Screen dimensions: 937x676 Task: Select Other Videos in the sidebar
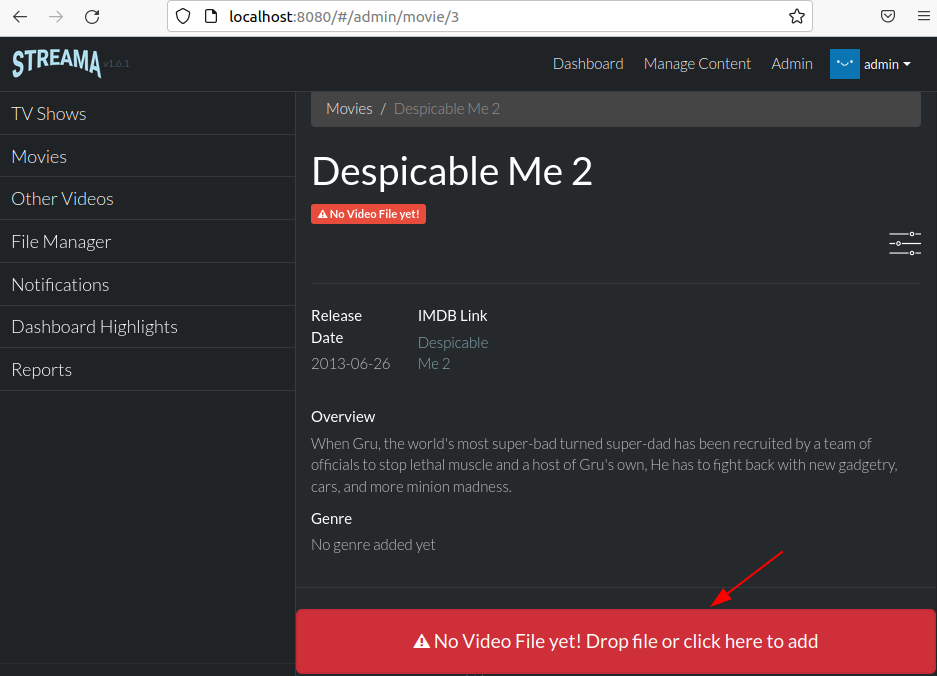pos(148,198)
